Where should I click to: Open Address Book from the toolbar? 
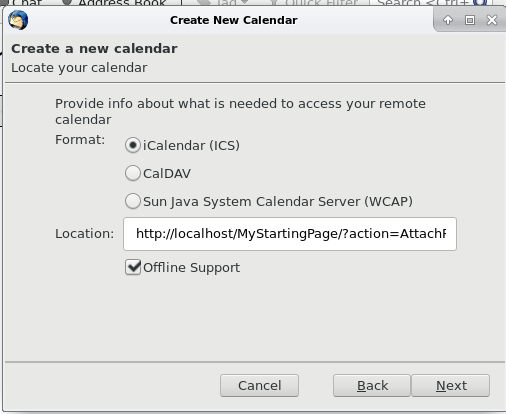point(115,3)
